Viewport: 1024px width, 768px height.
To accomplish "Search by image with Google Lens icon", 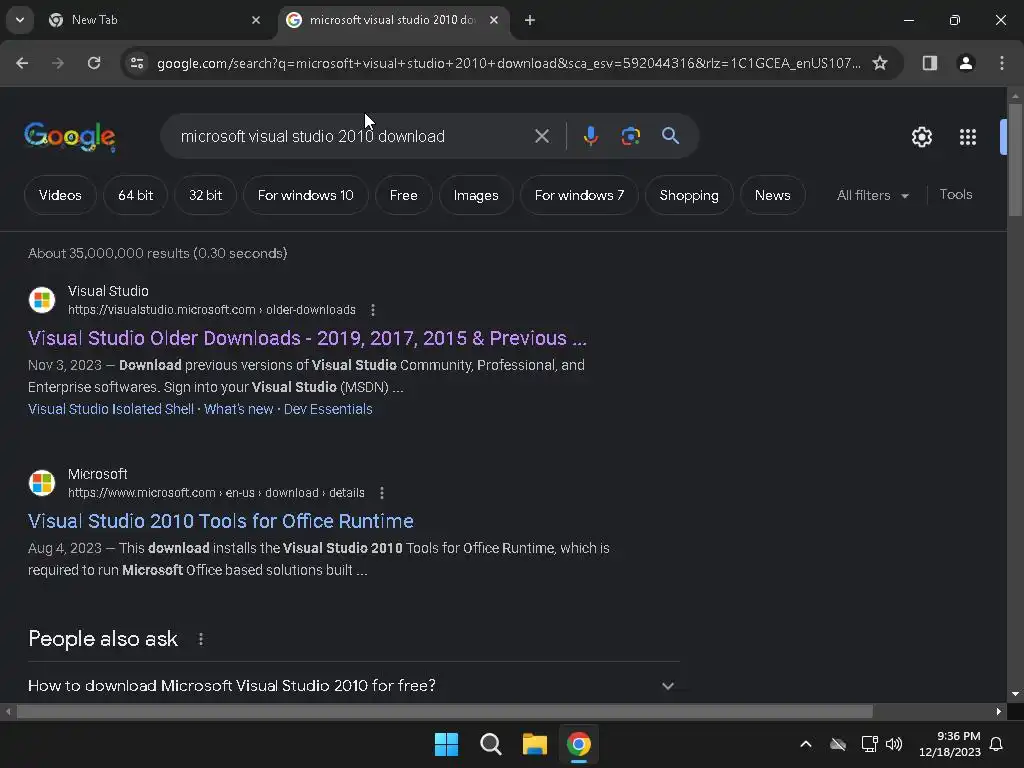I will click(x=630, y=136).
